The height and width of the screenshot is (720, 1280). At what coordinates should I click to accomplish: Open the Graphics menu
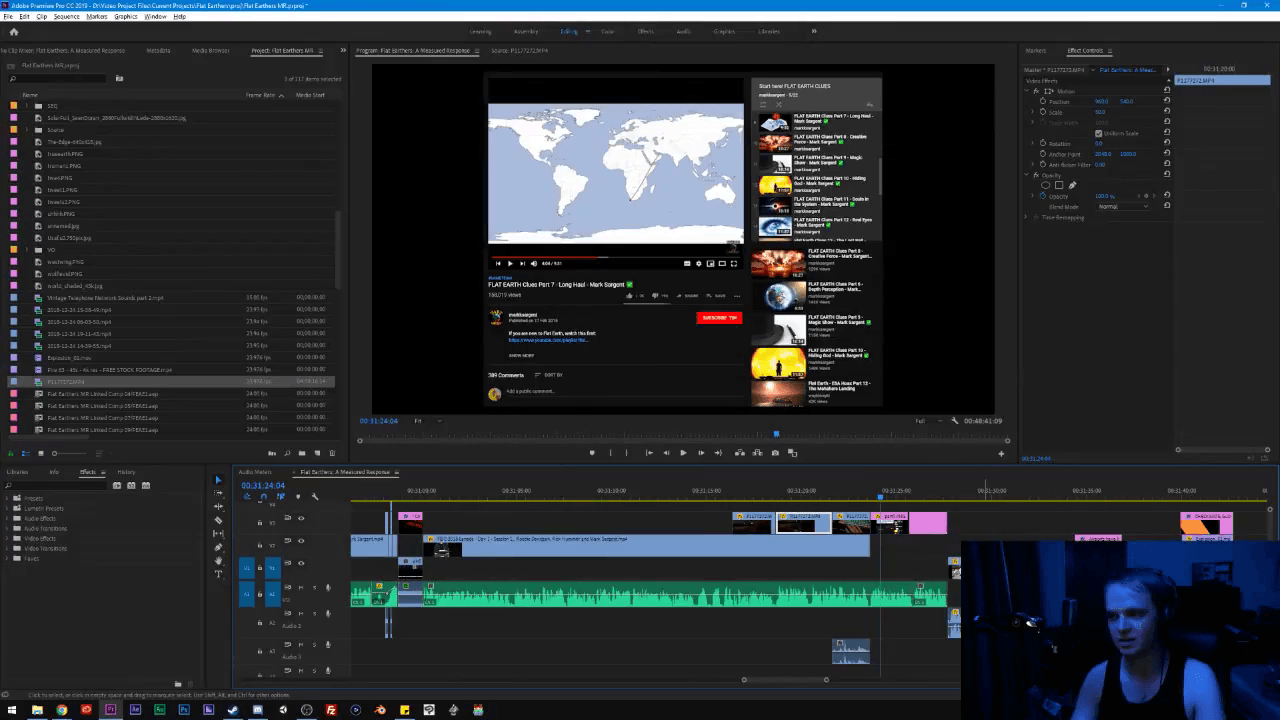pos(126,17)
